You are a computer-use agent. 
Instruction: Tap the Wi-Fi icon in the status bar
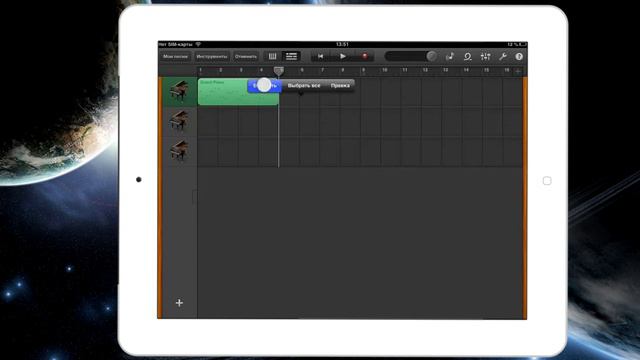pyautogui.click(x=198, y=44)
